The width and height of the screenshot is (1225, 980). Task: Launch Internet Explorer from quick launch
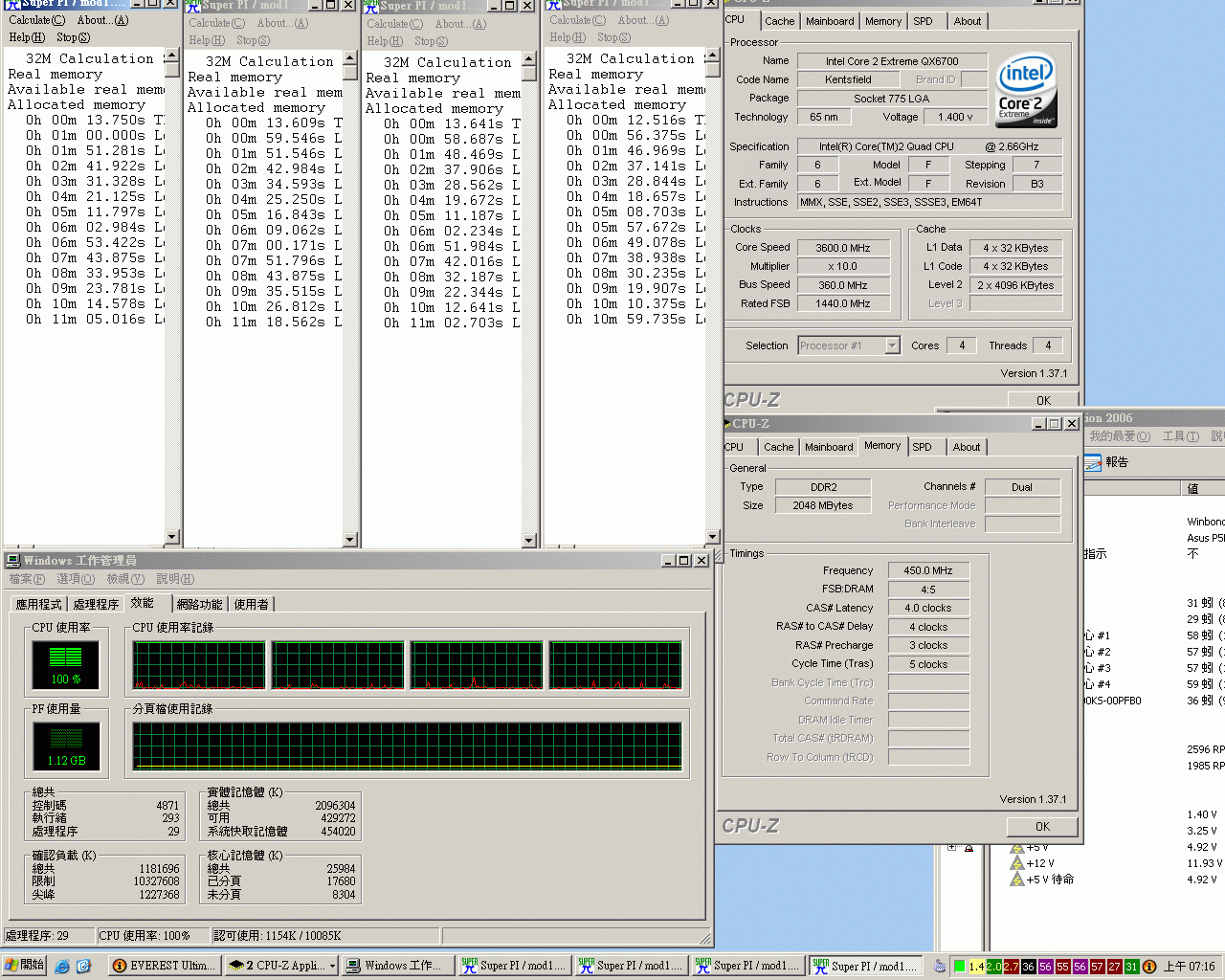pos(61,967)
